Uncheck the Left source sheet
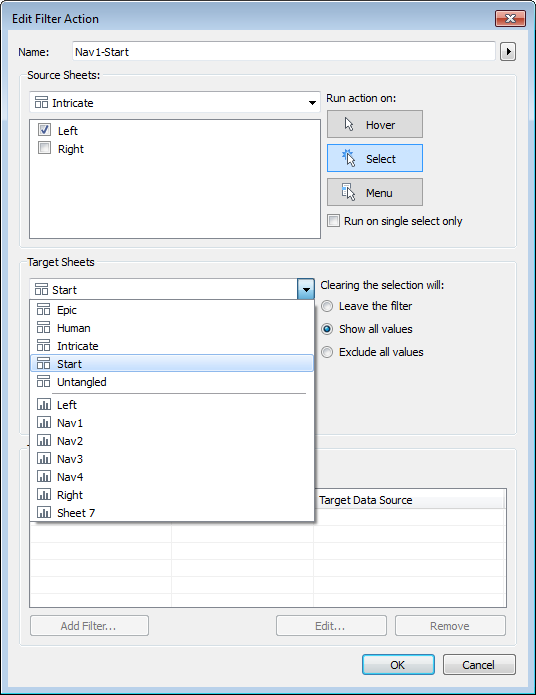This screenshot has width=536, height=695. (x=44, y=130)
